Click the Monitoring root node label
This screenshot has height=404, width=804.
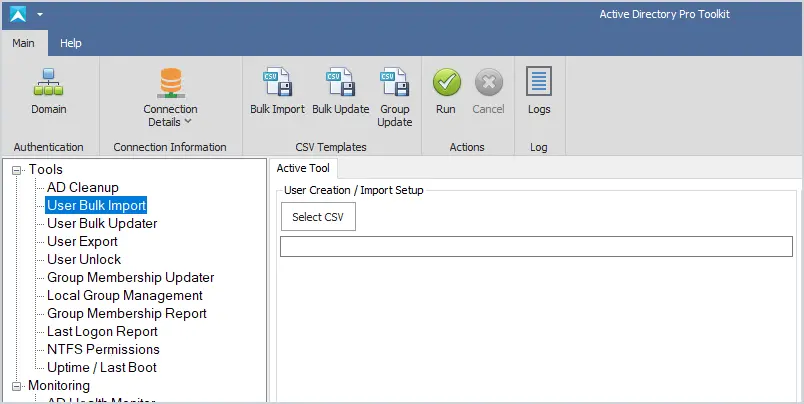(x=59, y=386)
